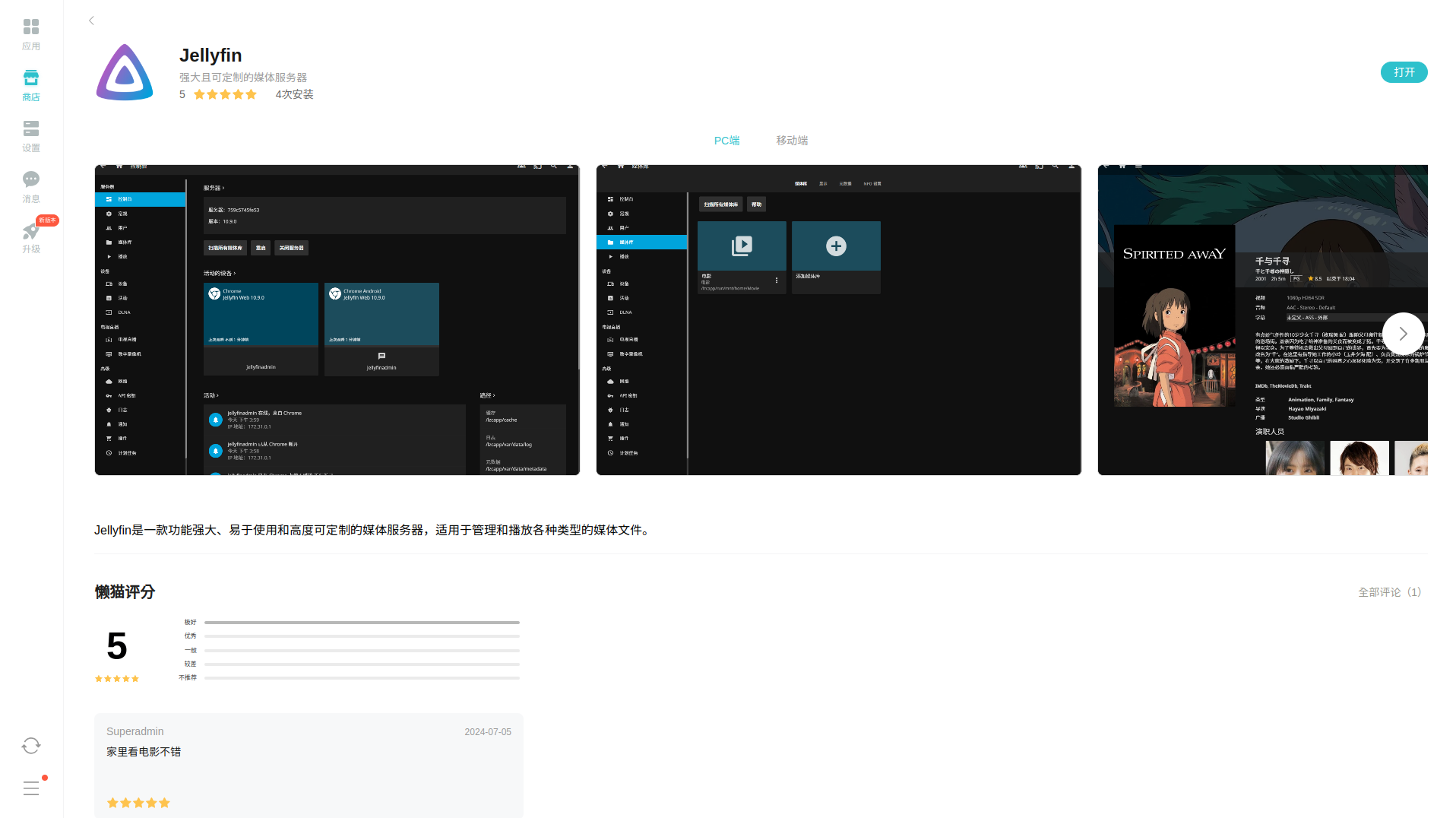
Task: Open the Spirited Away screenshot thumbnail
Action: 1263,320
